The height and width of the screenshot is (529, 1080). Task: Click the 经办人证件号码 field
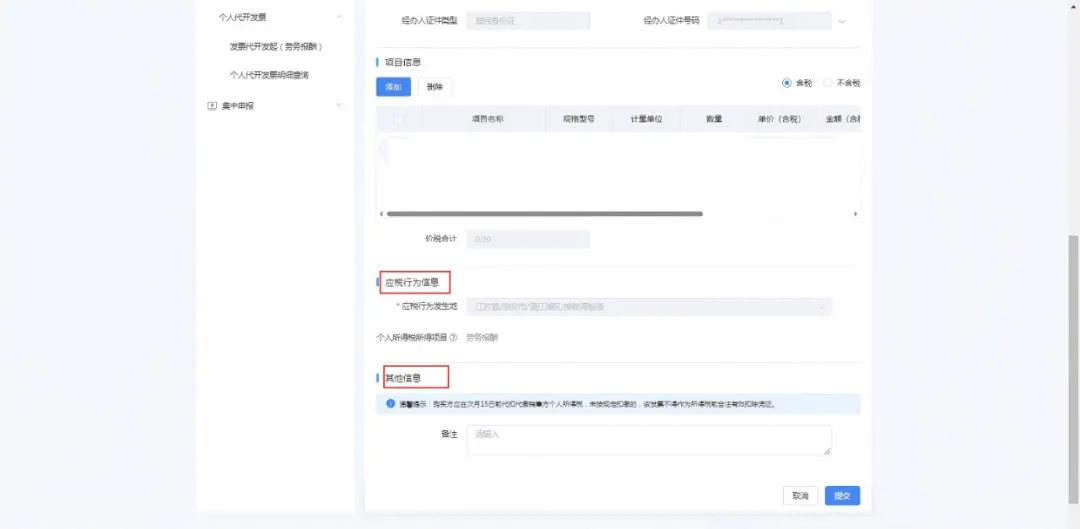769,21
